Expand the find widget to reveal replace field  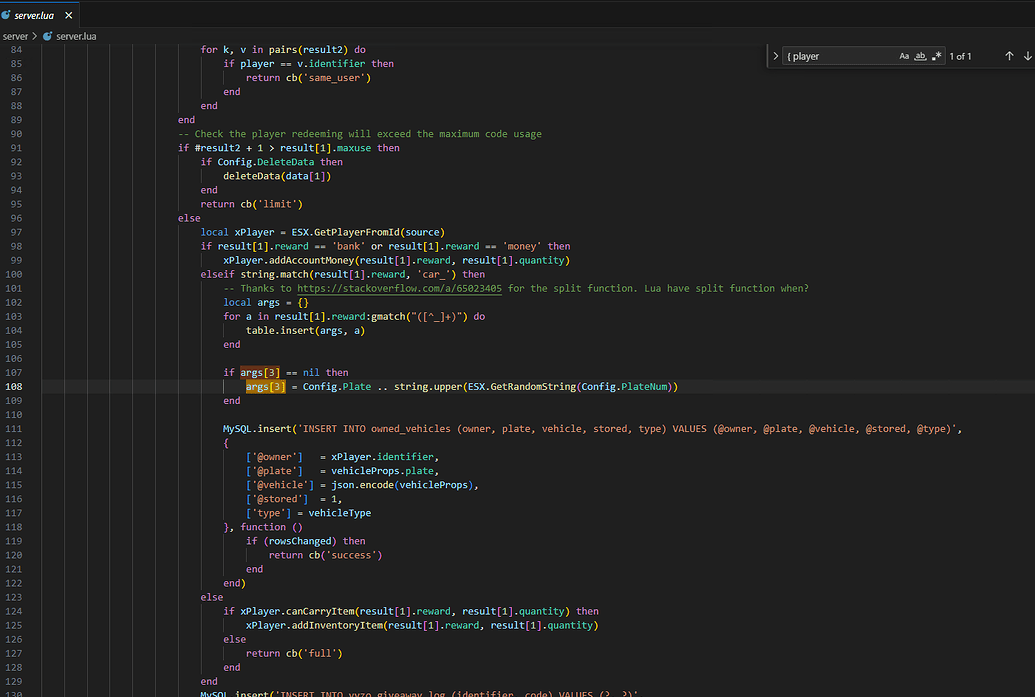point(775,56)
